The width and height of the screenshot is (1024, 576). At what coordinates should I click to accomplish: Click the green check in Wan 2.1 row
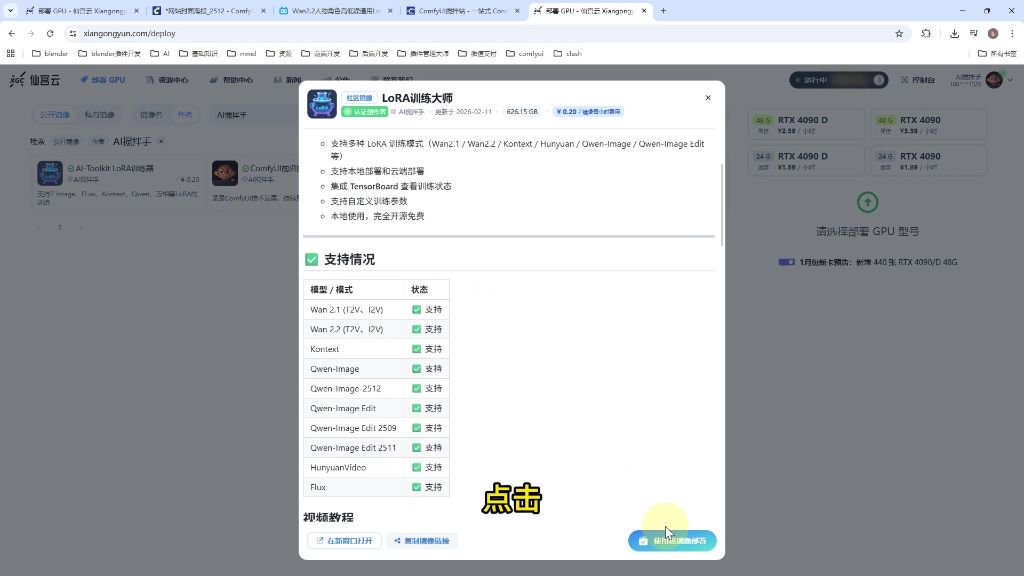point(417,310)
